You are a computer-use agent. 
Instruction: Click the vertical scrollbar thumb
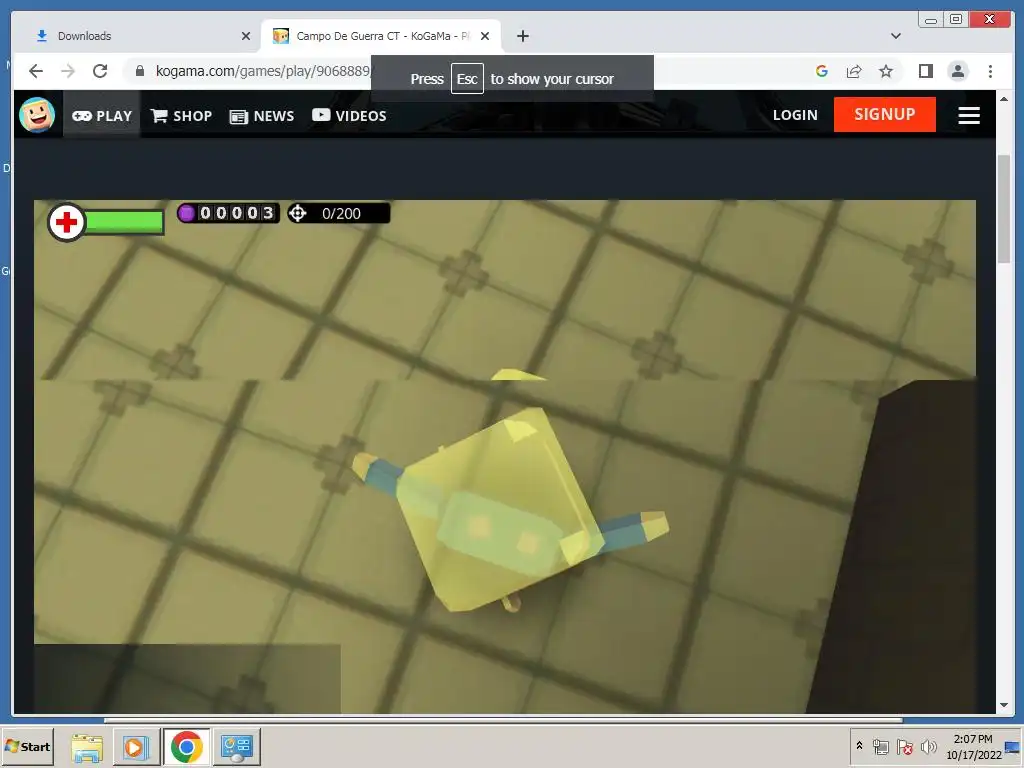pyautogui.click(x=1004, y=209)
